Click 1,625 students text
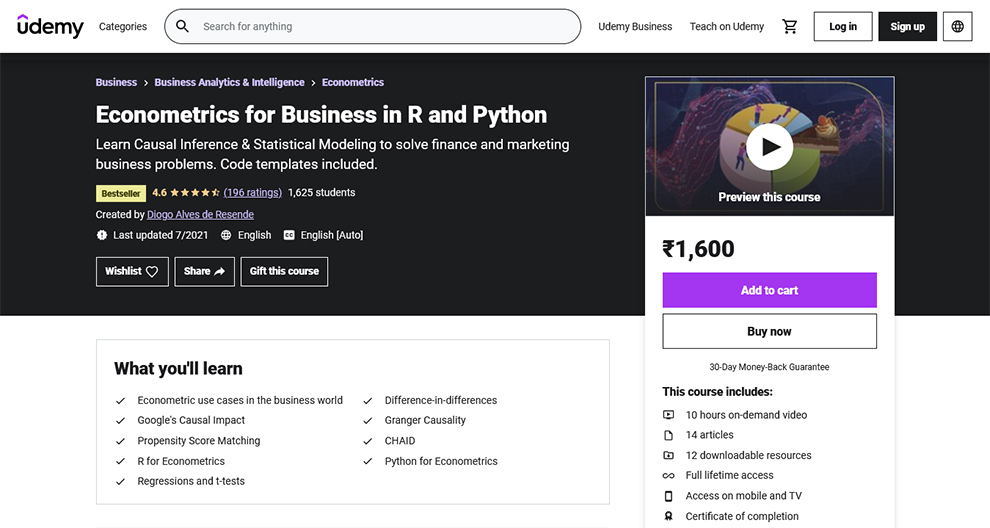The image size is (990, 528). tap(321, 193)
